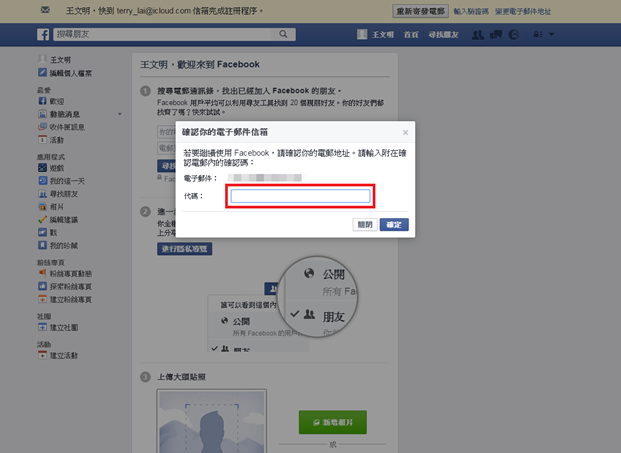Screen dimensions: 621x453
Task: Click the 關閉 button in the dialog
Action: point(365,225)
